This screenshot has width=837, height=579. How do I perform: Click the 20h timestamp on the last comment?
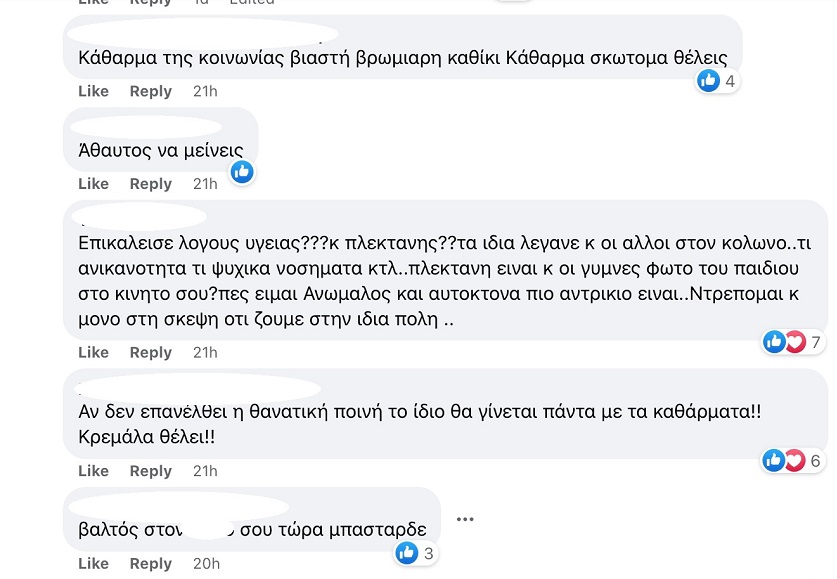[206, 564]
